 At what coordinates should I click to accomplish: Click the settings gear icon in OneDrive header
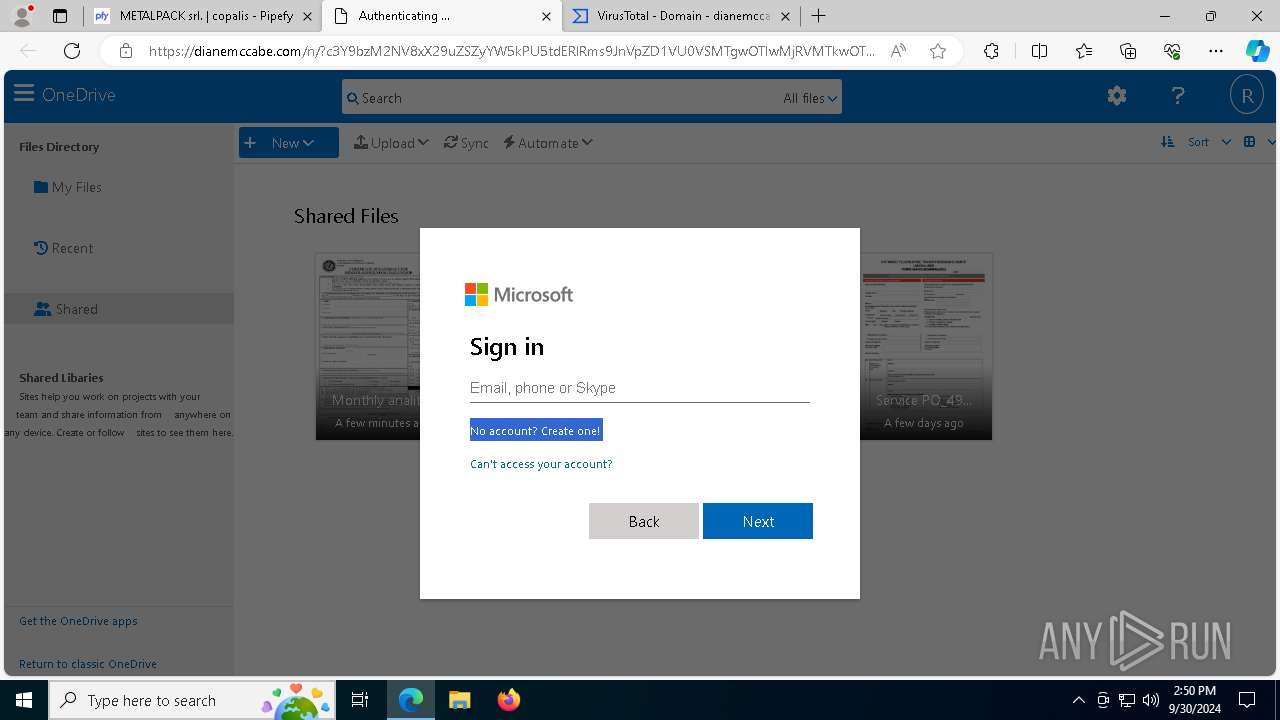click(x=1117, y=96)
